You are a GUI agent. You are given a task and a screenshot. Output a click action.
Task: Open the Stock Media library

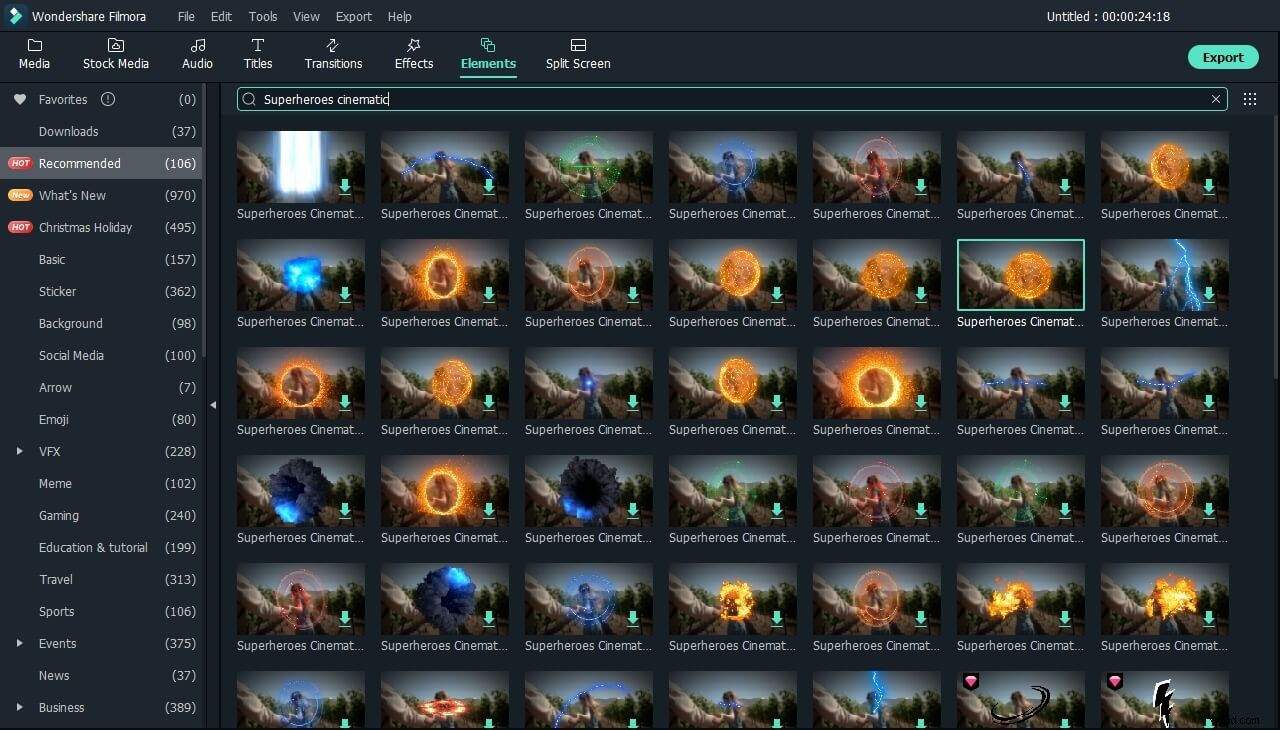tap(115, 54)
